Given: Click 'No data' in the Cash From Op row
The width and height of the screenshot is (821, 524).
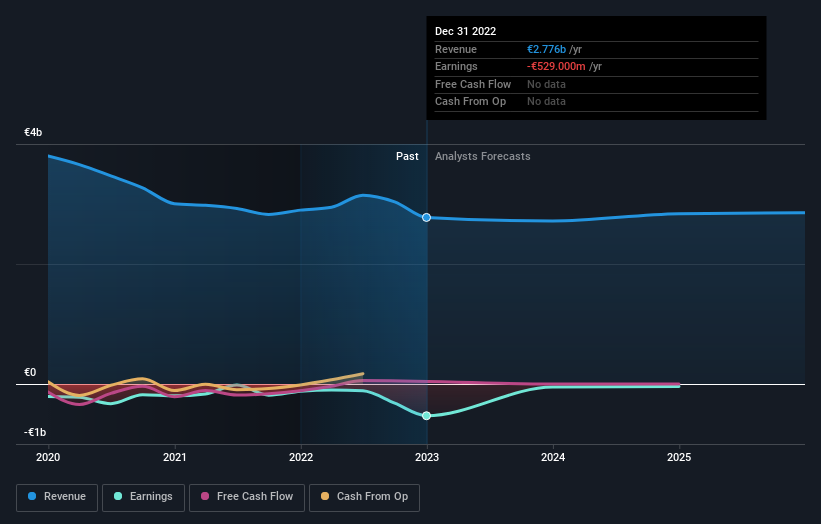Looking at the screenshot, I should click(x=546, y=102).
